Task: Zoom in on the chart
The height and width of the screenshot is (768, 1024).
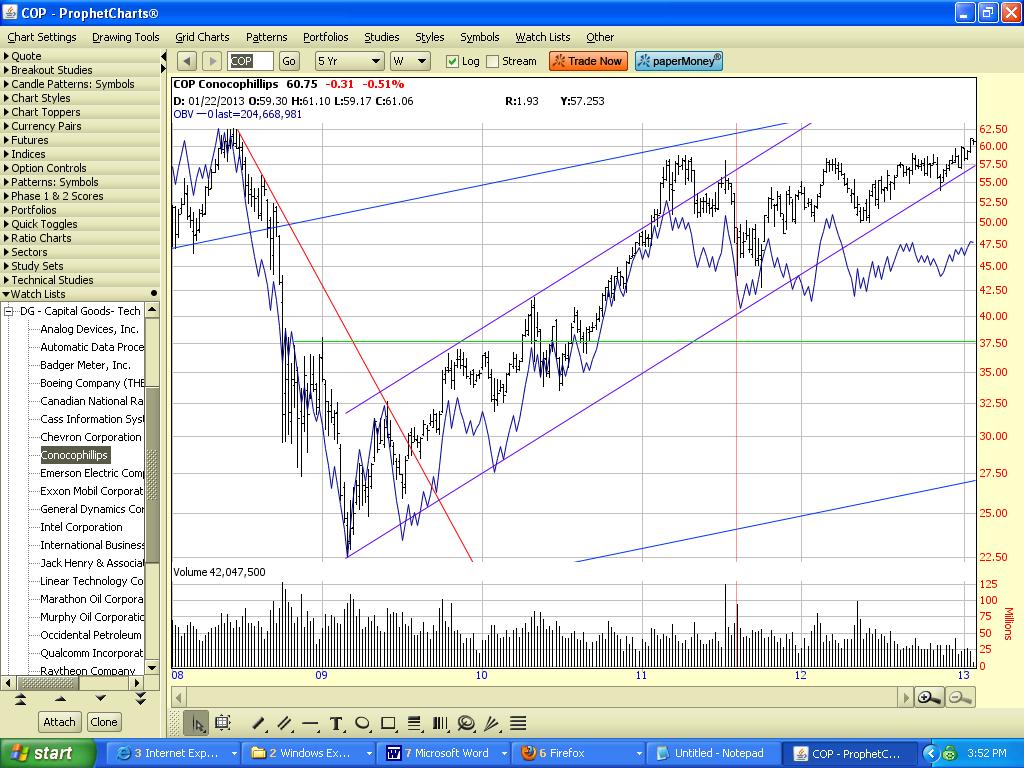Action: pos(929,697)
